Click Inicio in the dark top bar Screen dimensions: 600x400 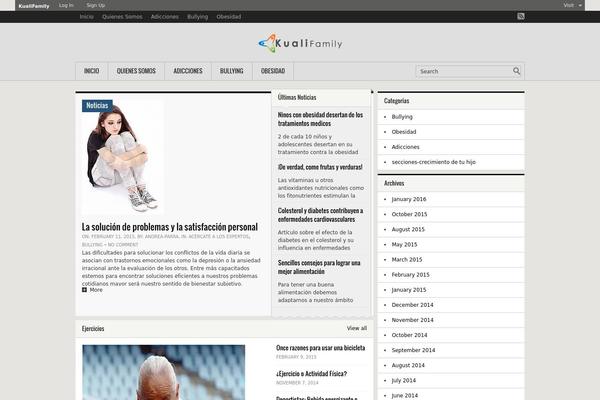click(x=86, y=16)
